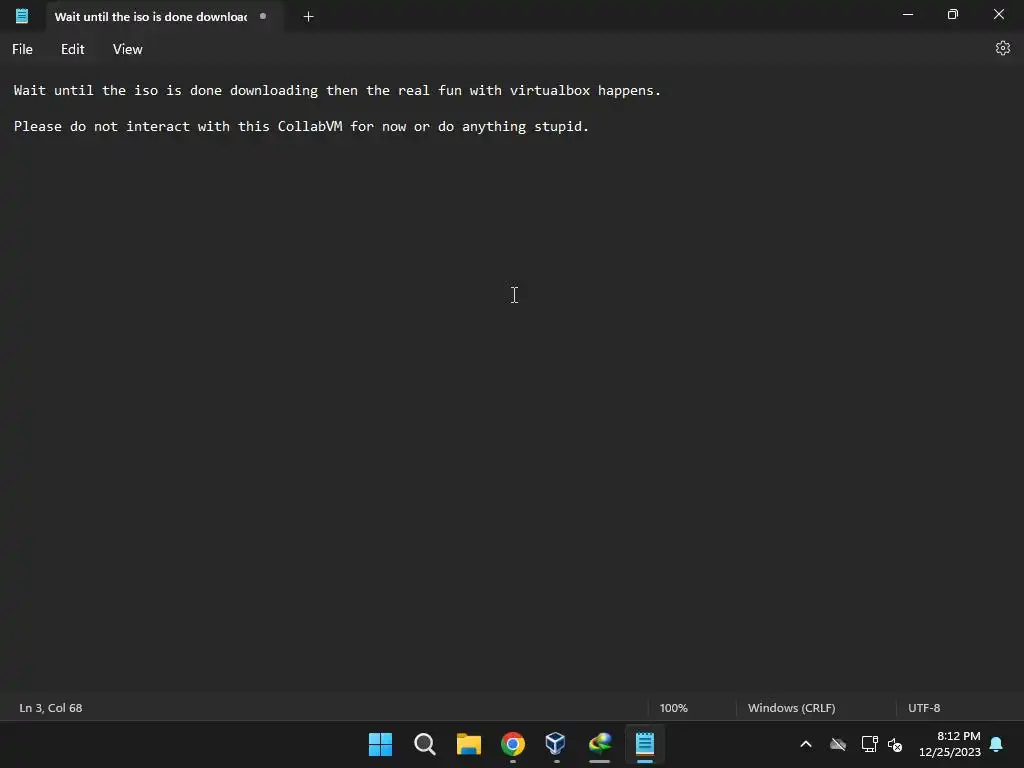Add a new Notepad tab
This screenshot has height=768, width=1024.
308,17
